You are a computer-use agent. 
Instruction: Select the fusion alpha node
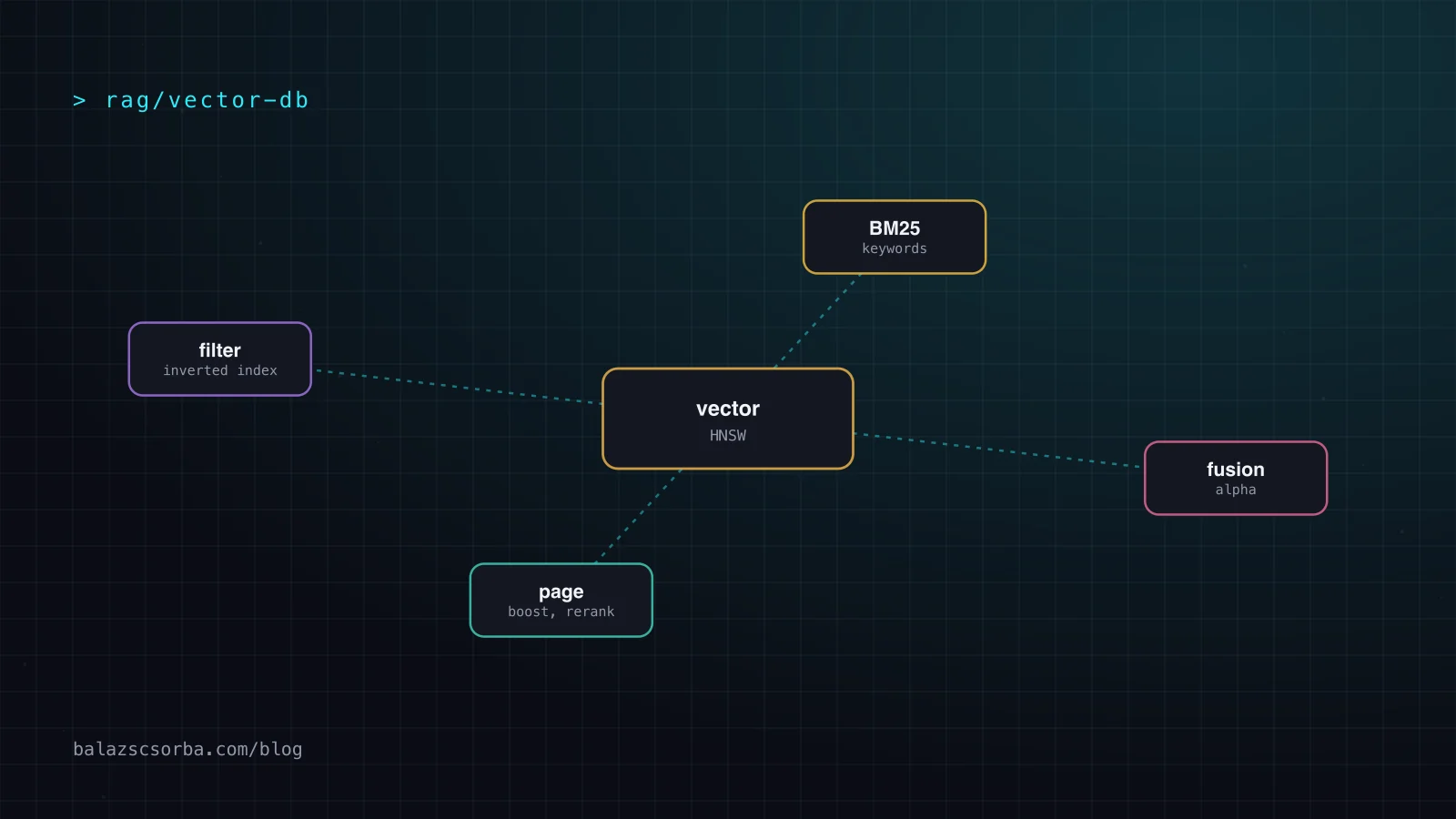point(1236,478)
